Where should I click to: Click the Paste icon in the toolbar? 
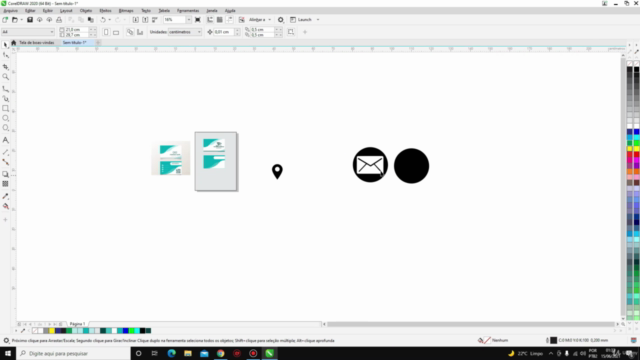tap(91, 20)
